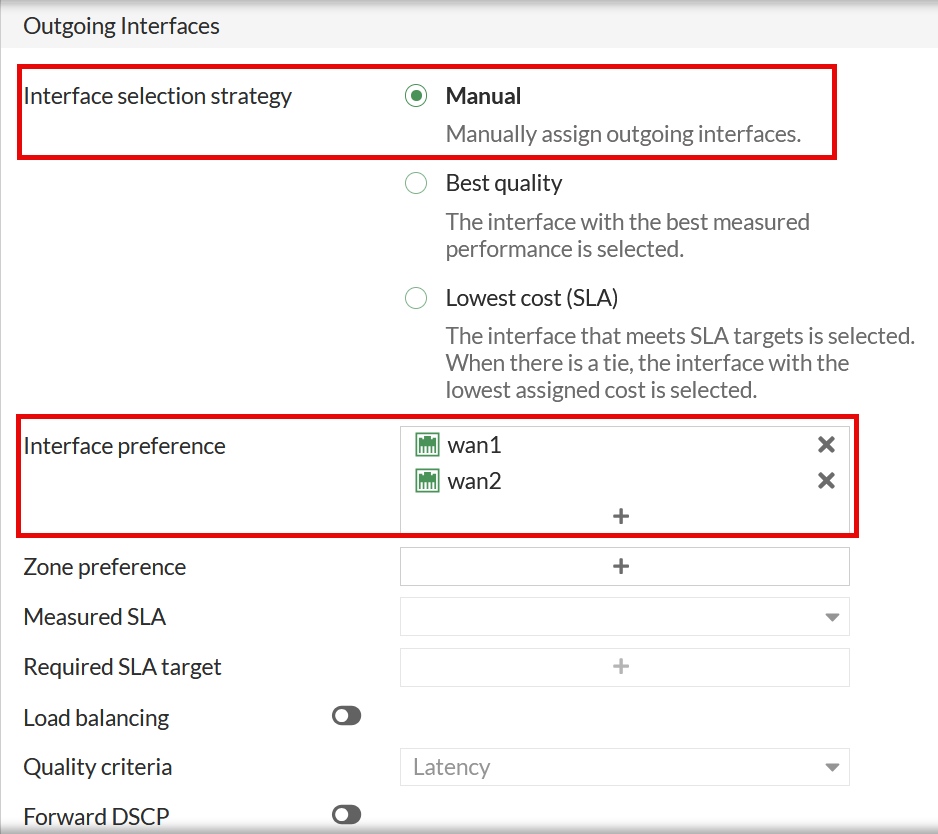Enable the Load balancing toggle
Screen dimensions: 938x834
coord(346,716)
